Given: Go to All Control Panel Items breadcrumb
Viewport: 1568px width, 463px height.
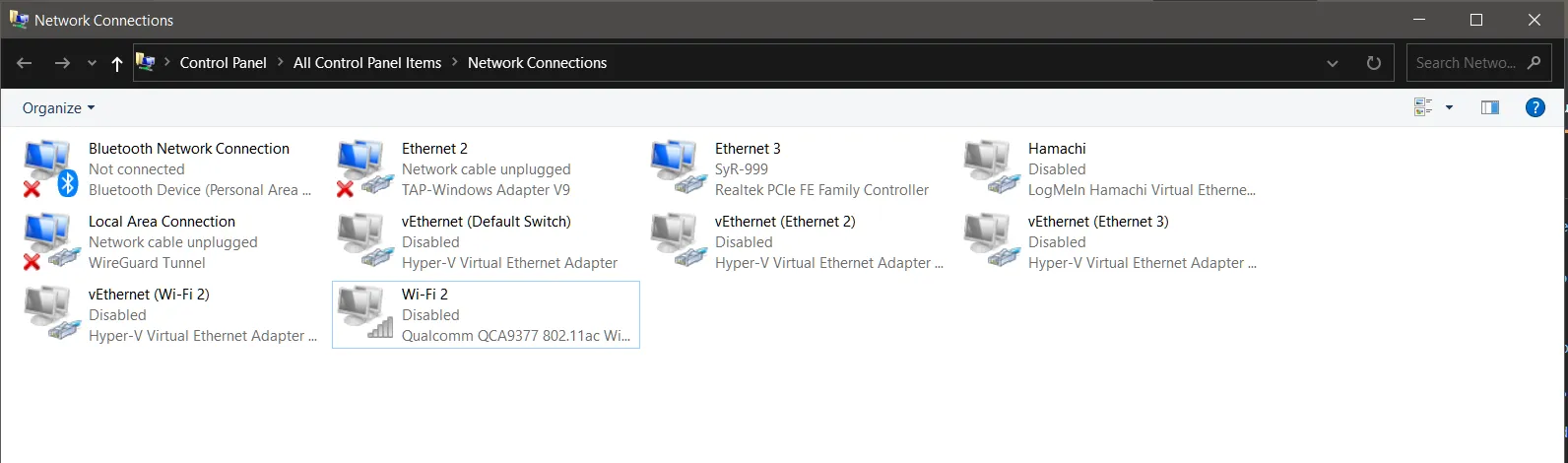Looking at the screenshot, I should pyautogui.click(x=366, y=63).
